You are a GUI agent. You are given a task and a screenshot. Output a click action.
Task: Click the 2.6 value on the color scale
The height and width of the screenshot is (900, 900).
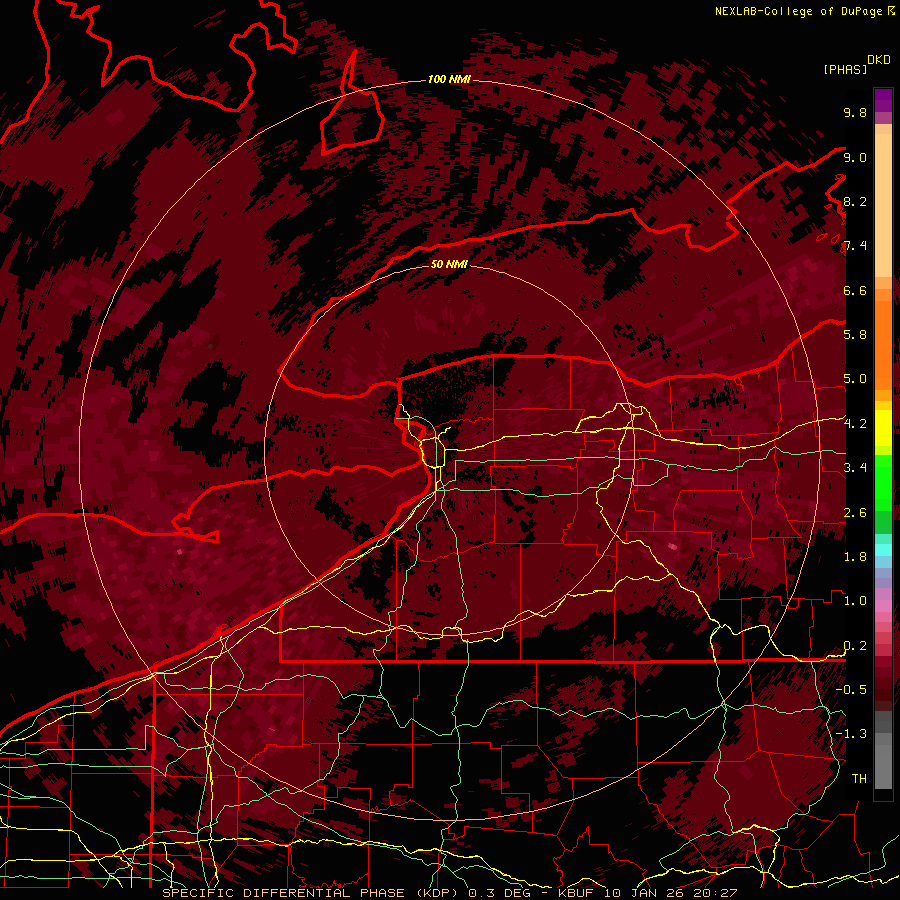point(855,513)
